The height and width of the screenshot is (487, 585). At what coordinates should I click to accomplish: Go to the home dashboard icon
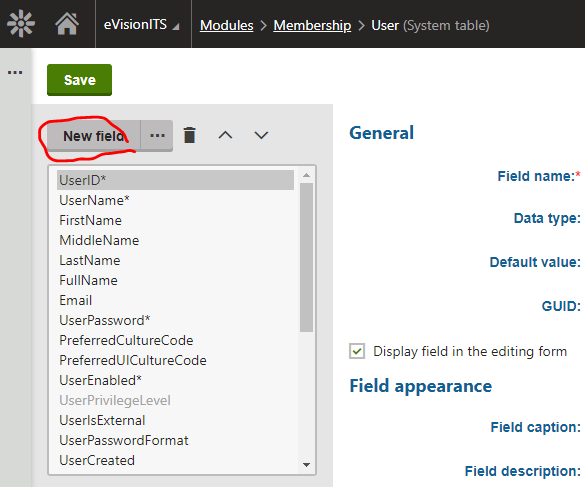67,24
